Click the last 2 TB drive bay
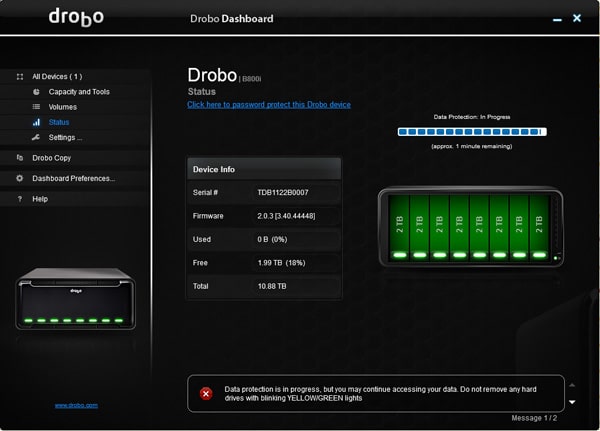The image size is (600, 431). point(539,228)
